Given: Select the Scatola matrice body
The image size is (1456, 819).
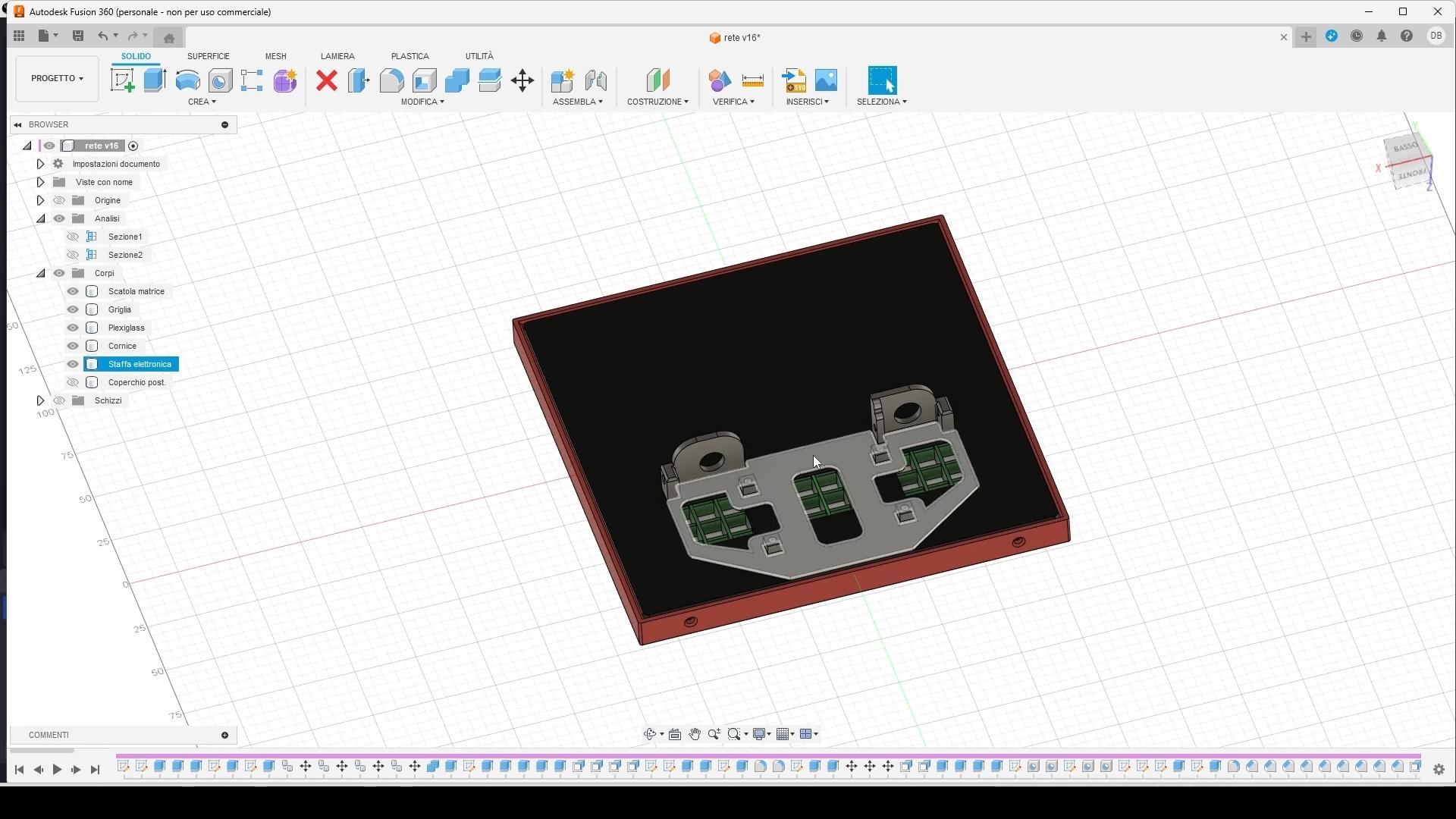Looking at the screenshot, I should [x=136, y=291].
